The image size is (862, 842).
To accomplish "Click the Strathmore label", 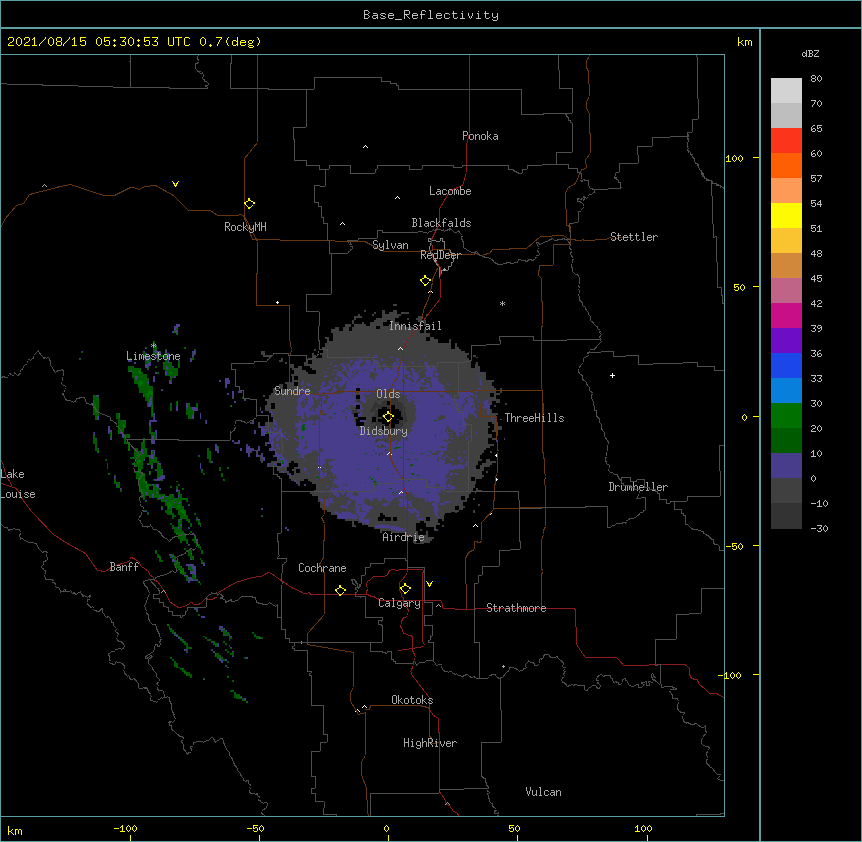I will pyautogui.click(x=516, y=608).
